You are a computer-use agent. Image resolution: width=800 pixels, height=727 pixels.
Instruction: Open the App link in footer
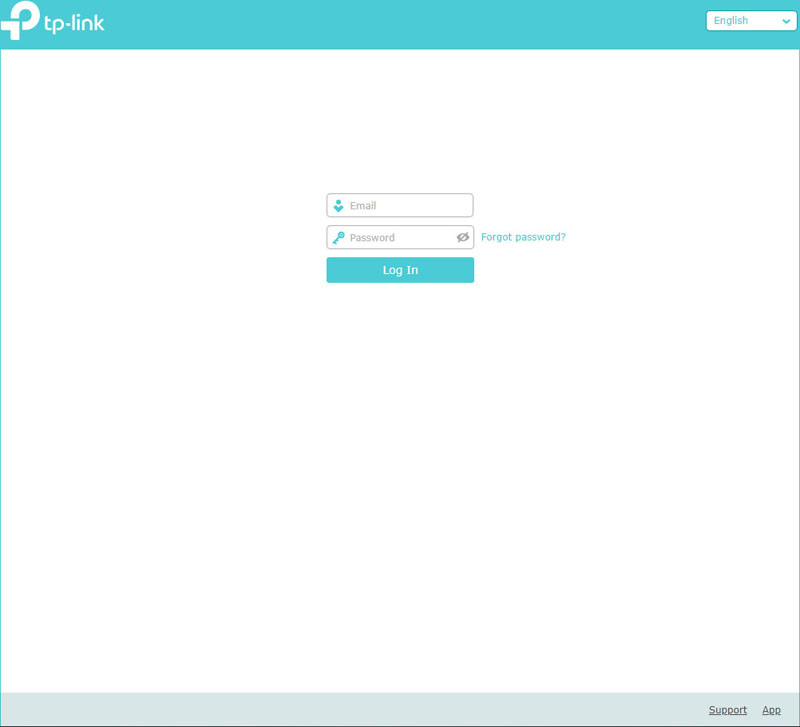pyautogui.click(x=771, y=710)
